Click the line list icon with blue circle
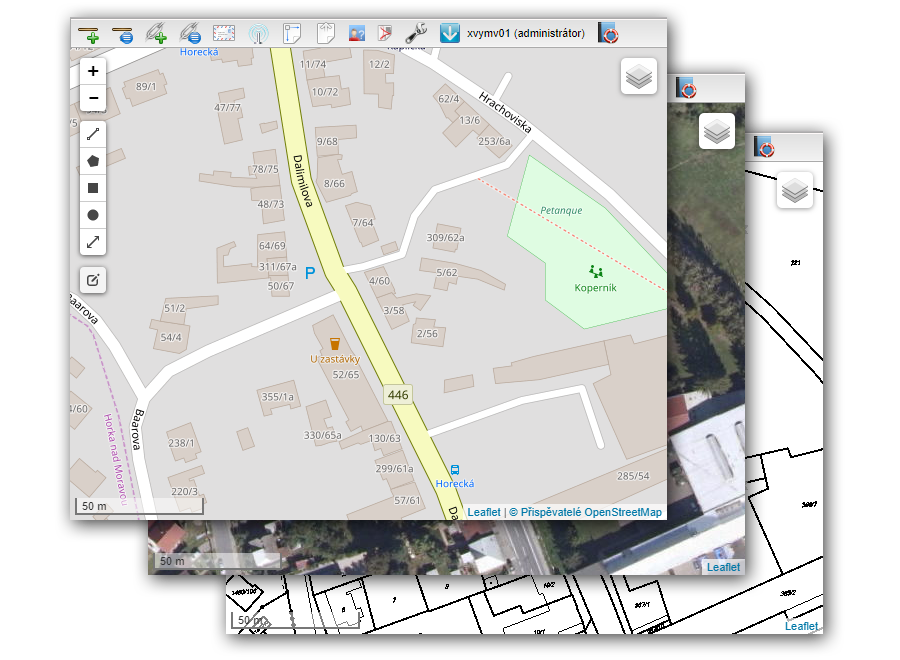 123,33
